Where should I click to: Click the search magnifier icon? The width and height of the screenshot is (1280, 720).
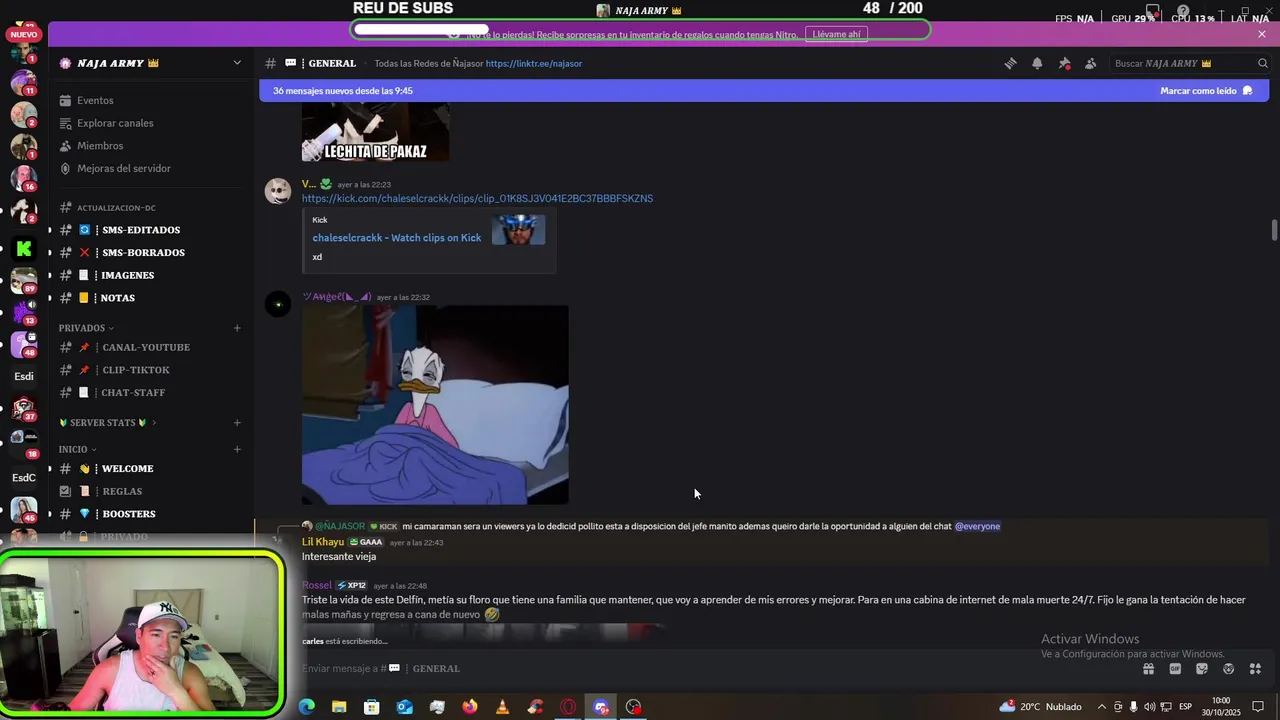(1262, 63)
